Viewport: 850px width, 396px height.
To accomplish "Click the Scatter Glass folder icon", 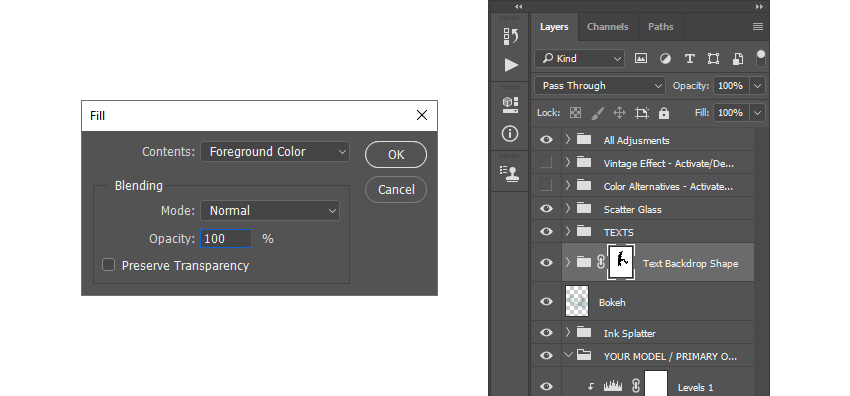I will click(584, 209).
